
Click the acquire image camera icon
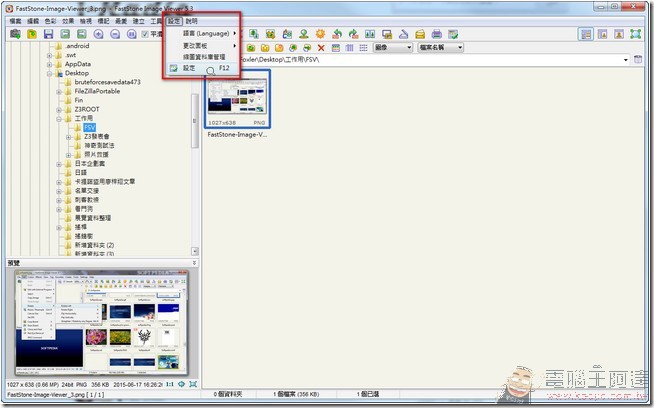point(15,34)
